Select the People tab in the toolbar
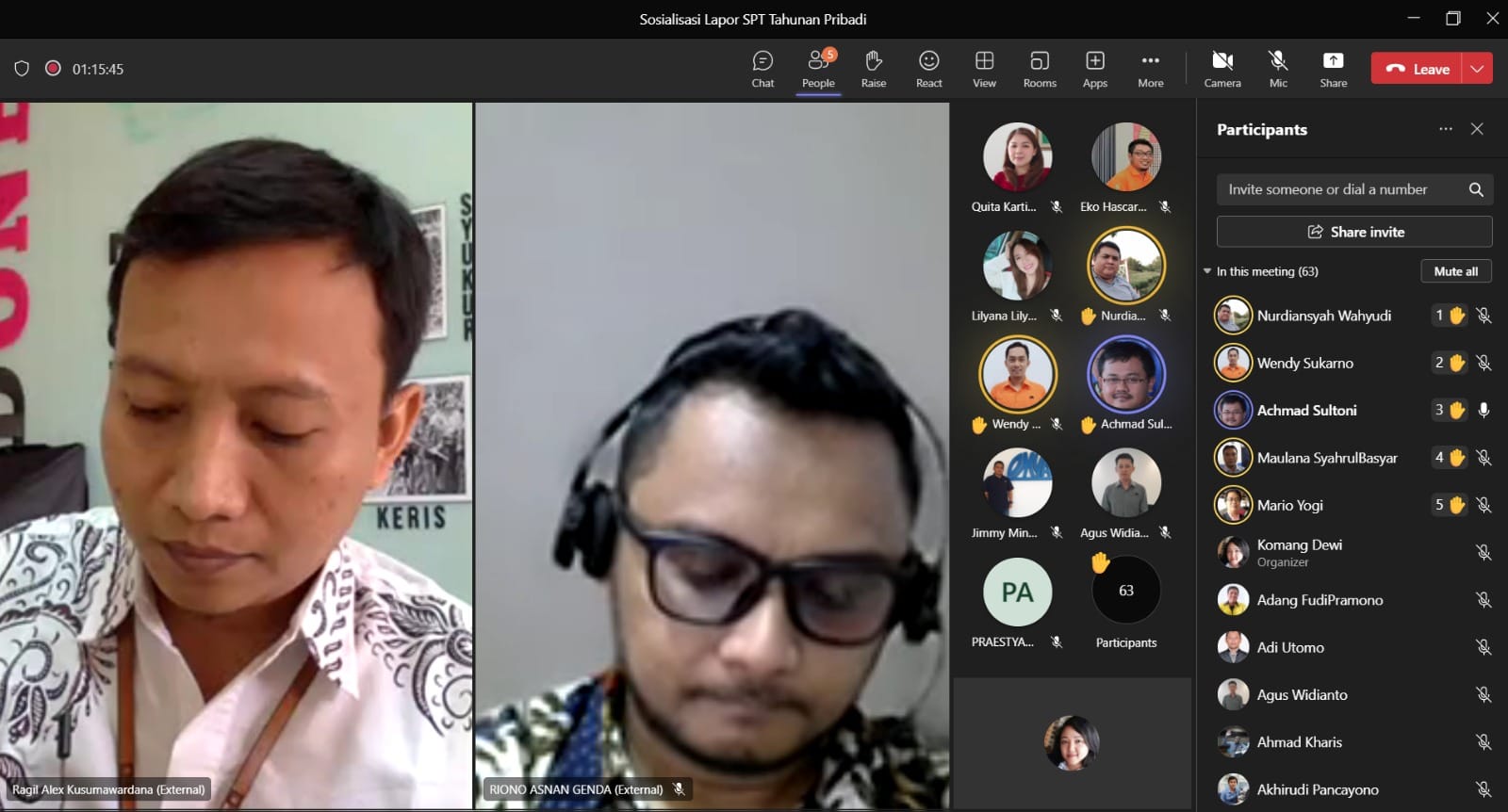The height and width of the screenshot is (812, 1508). click(818, 69)
